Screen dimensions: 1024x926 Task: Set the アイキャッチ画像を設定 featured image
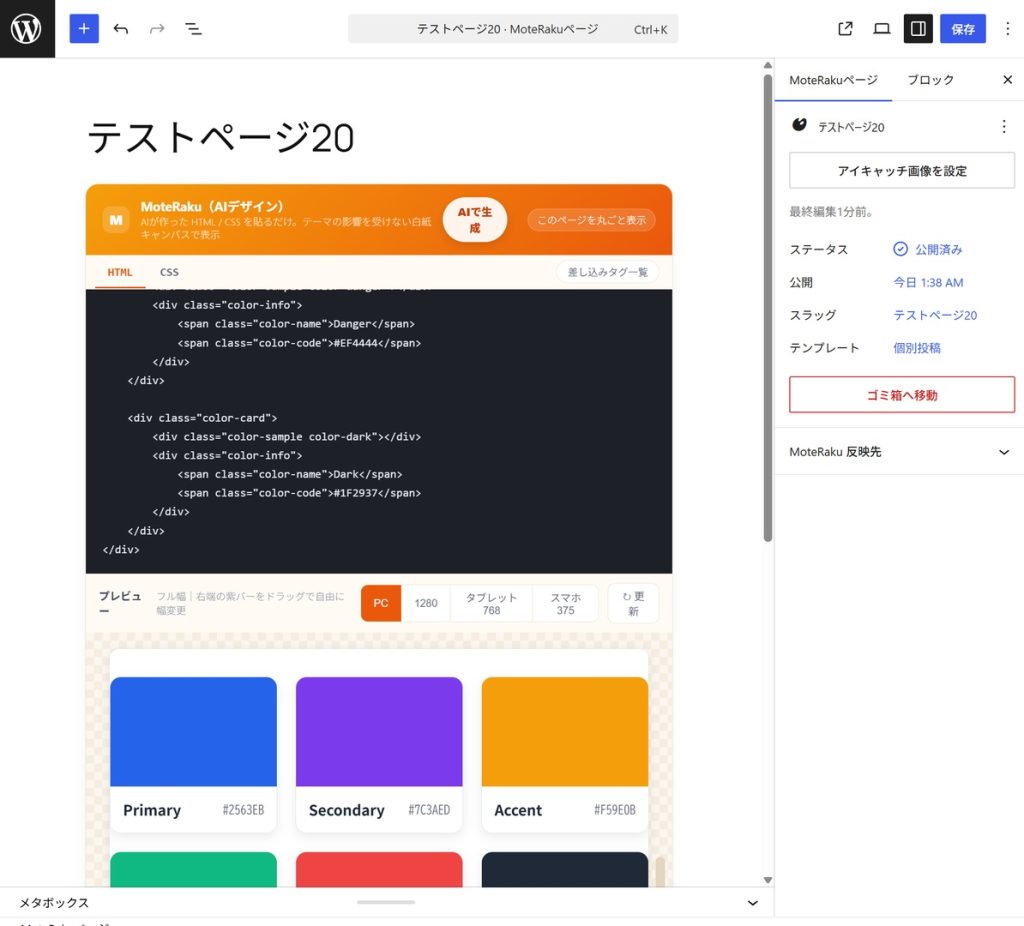pyautogui.click(x=901, y=170)
